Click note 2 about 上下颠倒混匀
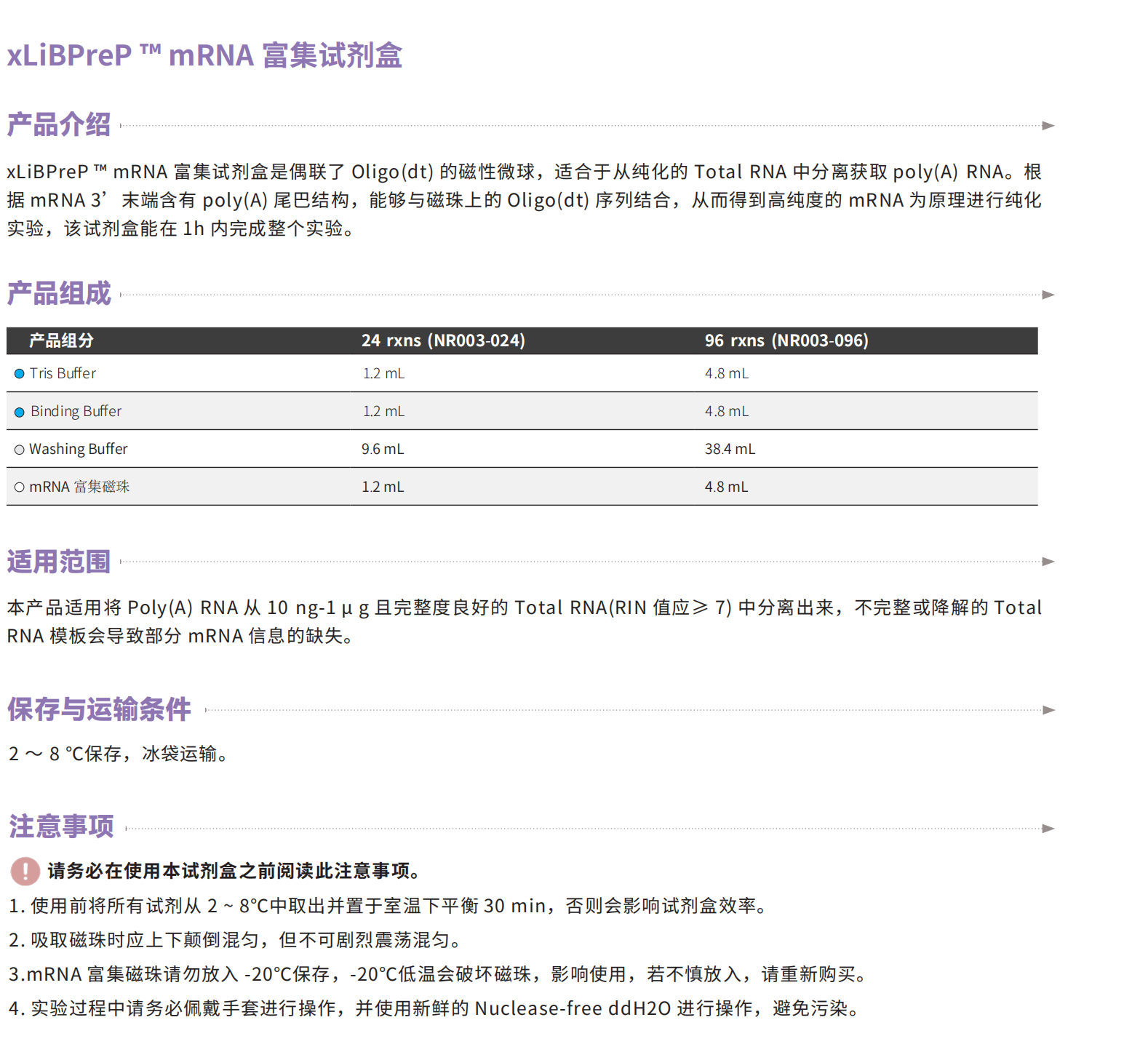1148x1060 pixels. click(x=234, y=940)
